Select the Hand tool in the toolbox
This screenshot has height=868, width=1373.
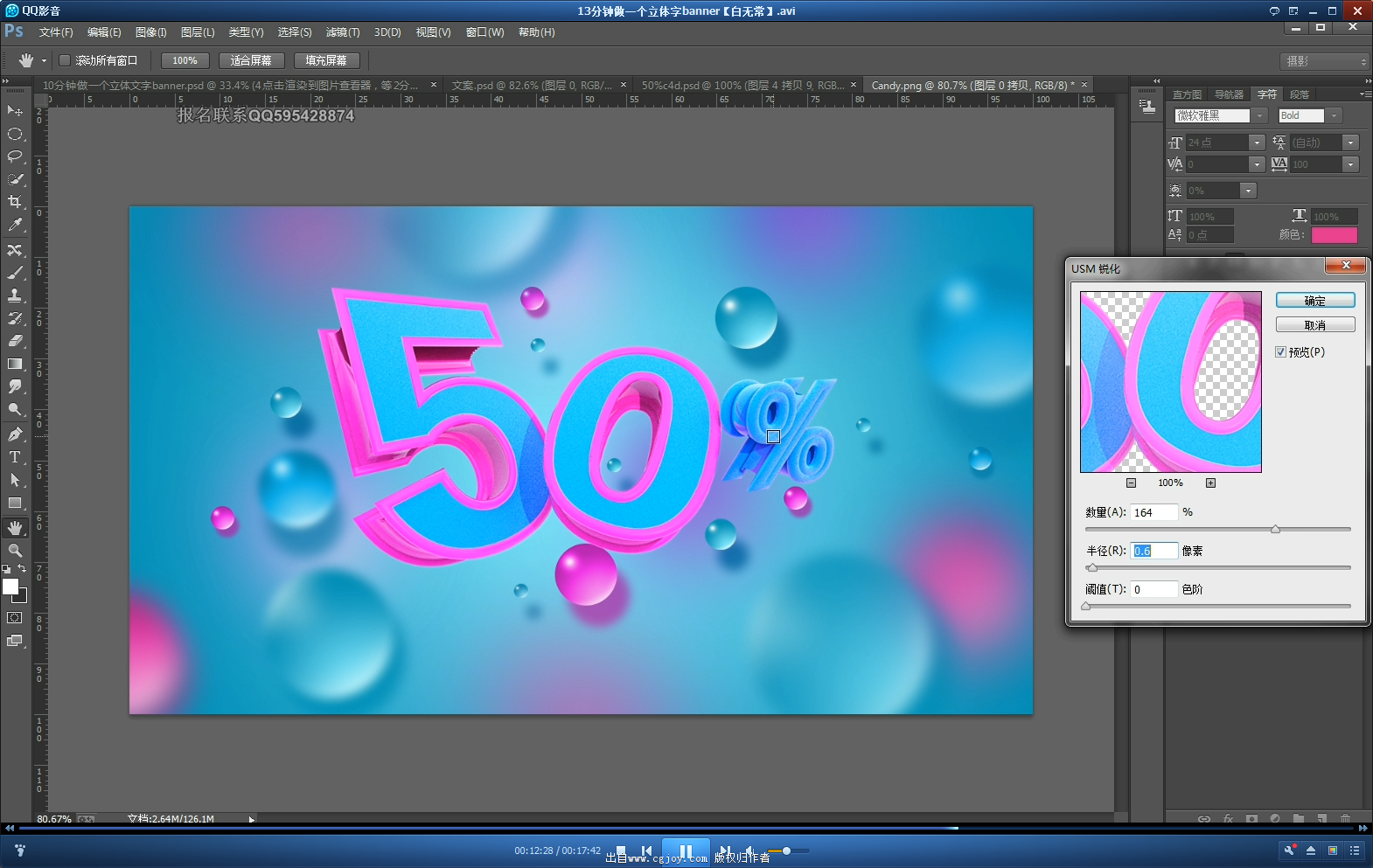tap(15, 528)
